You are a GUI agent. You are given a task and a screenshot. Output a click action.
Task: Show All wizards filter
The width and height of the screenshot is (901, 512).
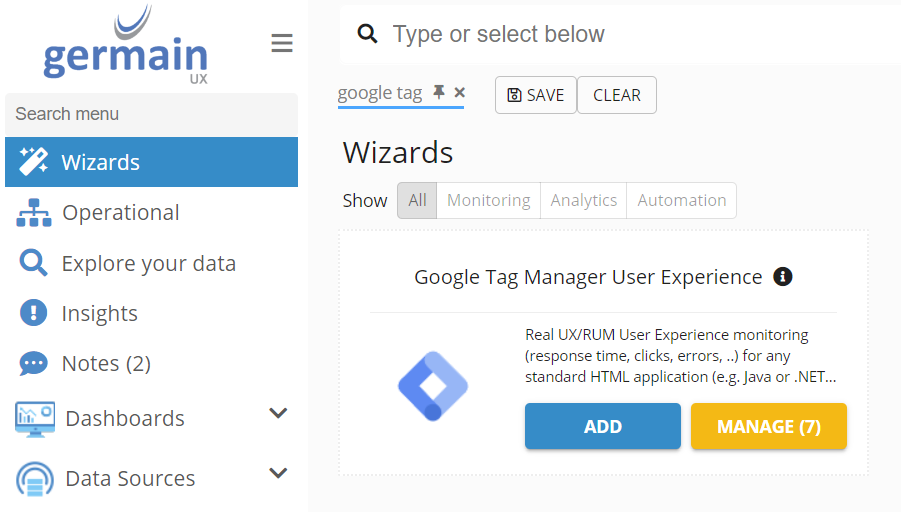[417, 200]
